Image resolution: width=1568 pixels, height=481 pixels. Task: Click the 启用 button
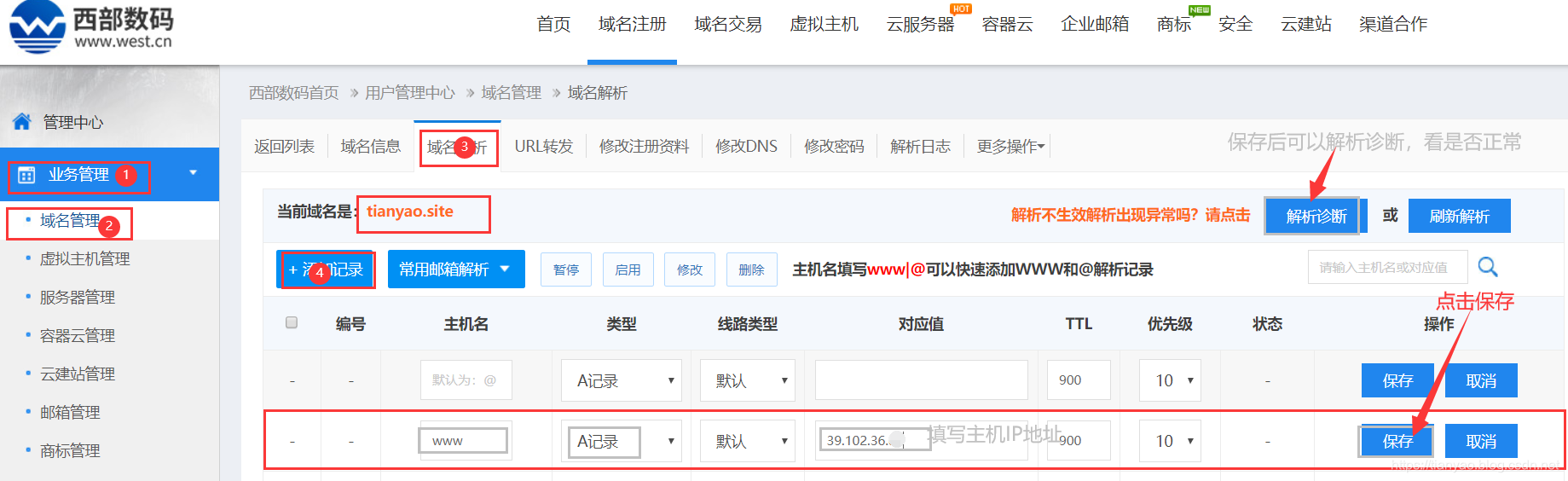click(x=628, y=269)
